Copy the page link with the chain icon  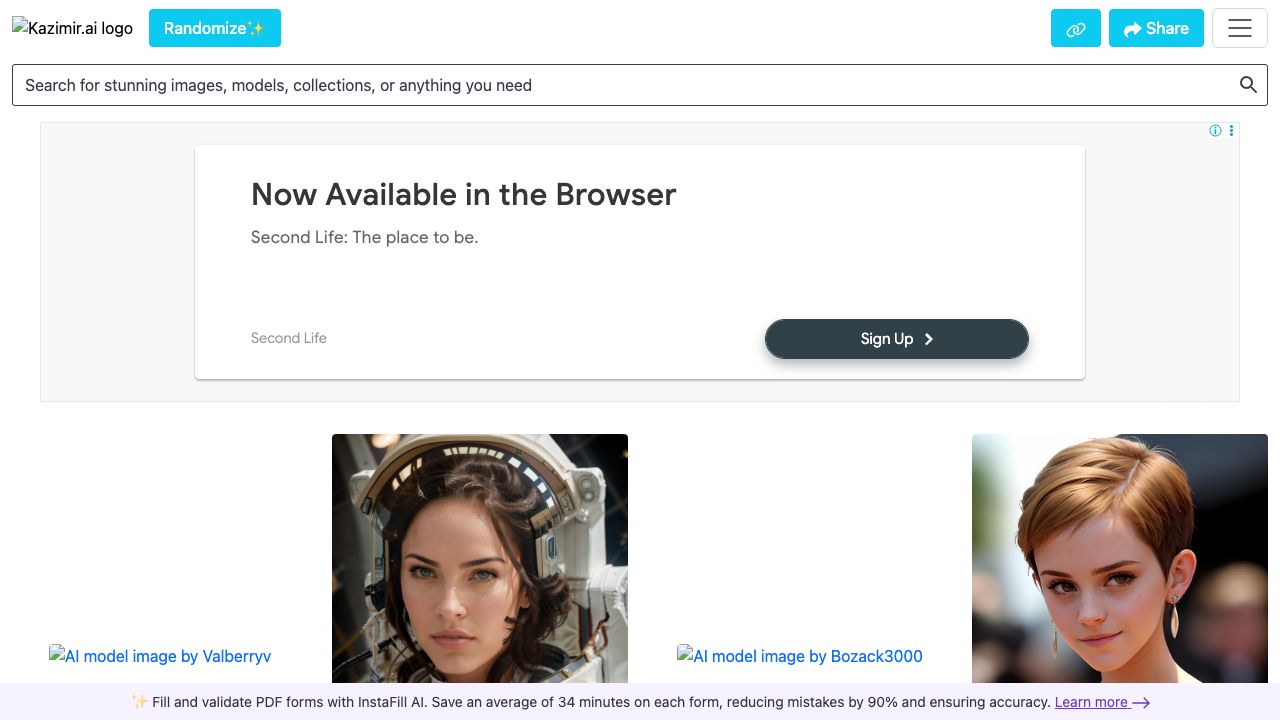click(1075, 29)
